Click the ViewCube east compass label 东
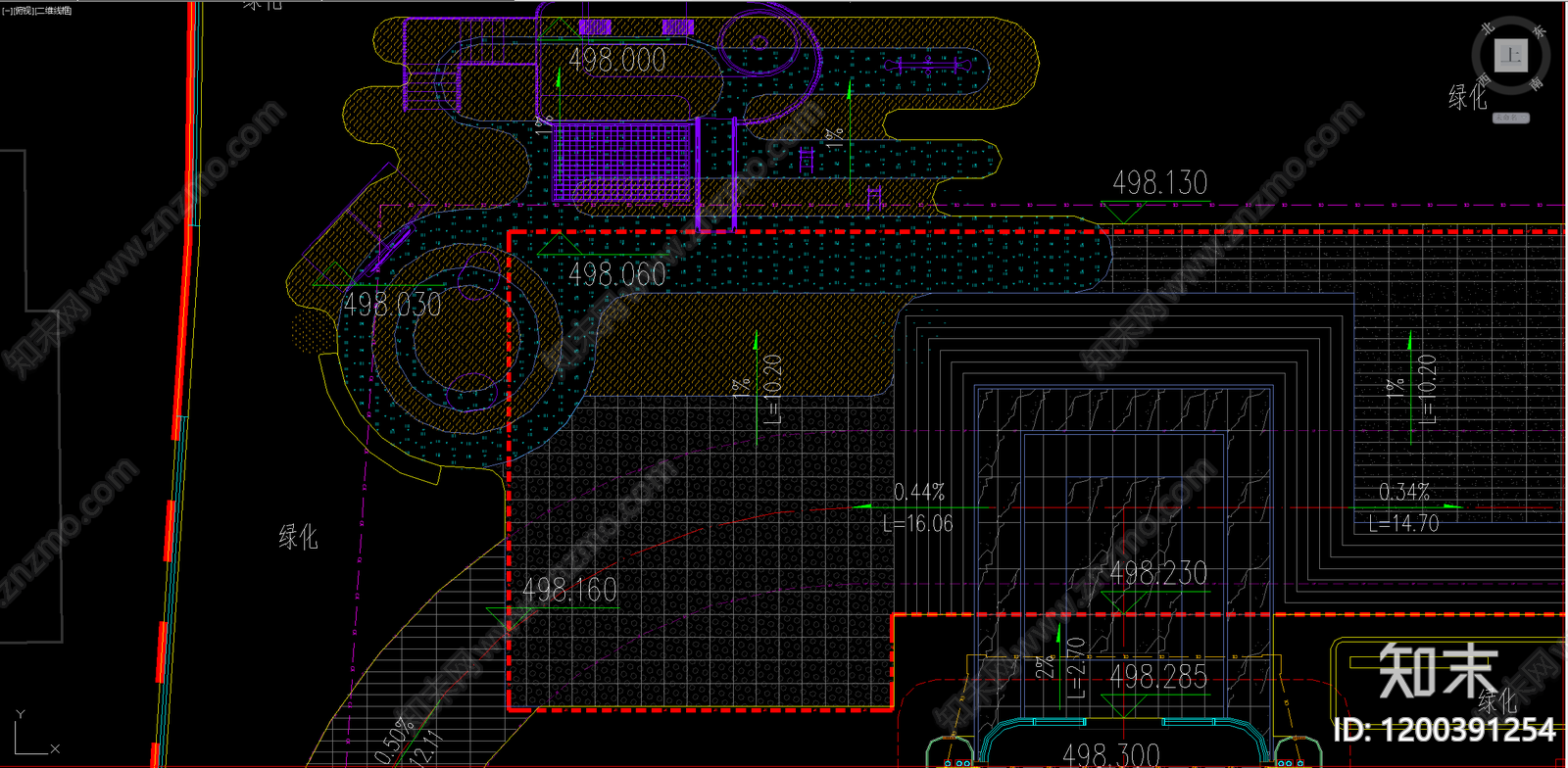 click(x=1540, y=31)
